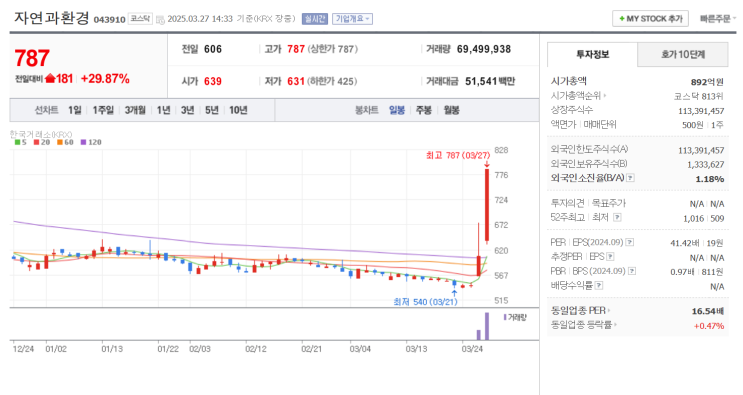The image size is (743, 395).
Task: Switch to the 호가10단계 tab
Action: click(x=683, y=54)
